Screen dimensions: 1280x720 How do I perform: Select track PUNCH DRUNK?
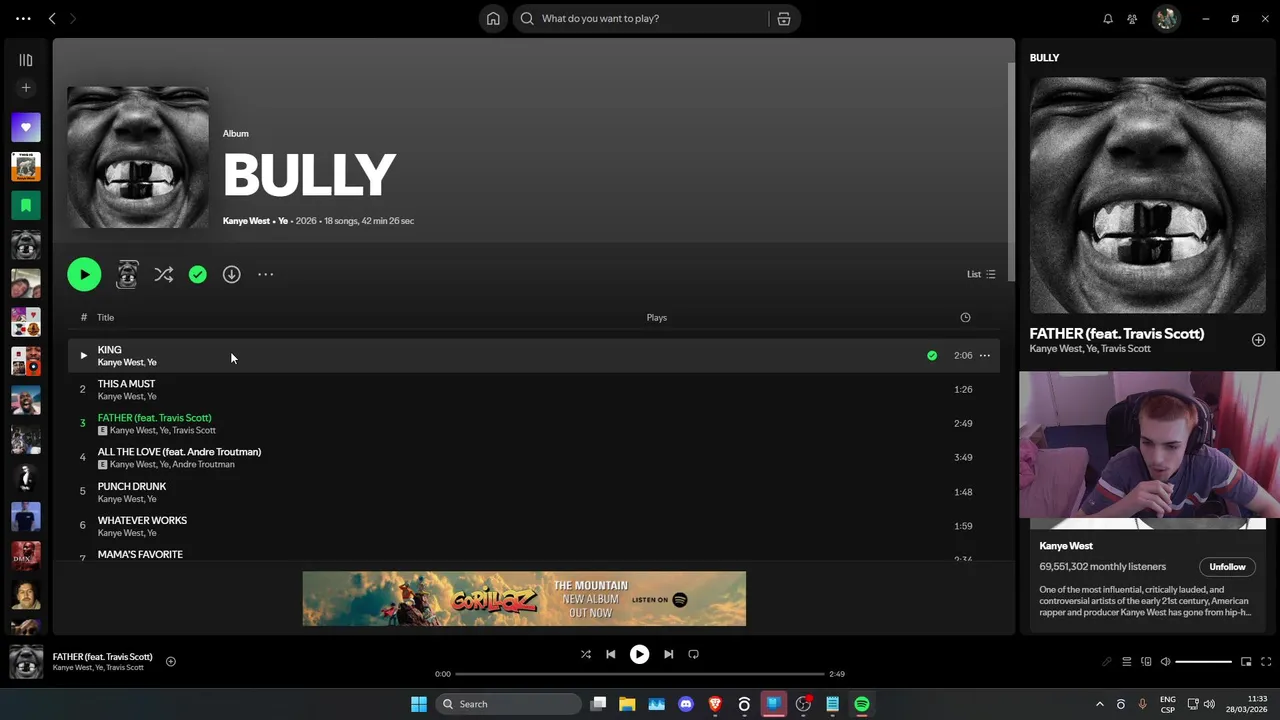click(x=534, y=491)
